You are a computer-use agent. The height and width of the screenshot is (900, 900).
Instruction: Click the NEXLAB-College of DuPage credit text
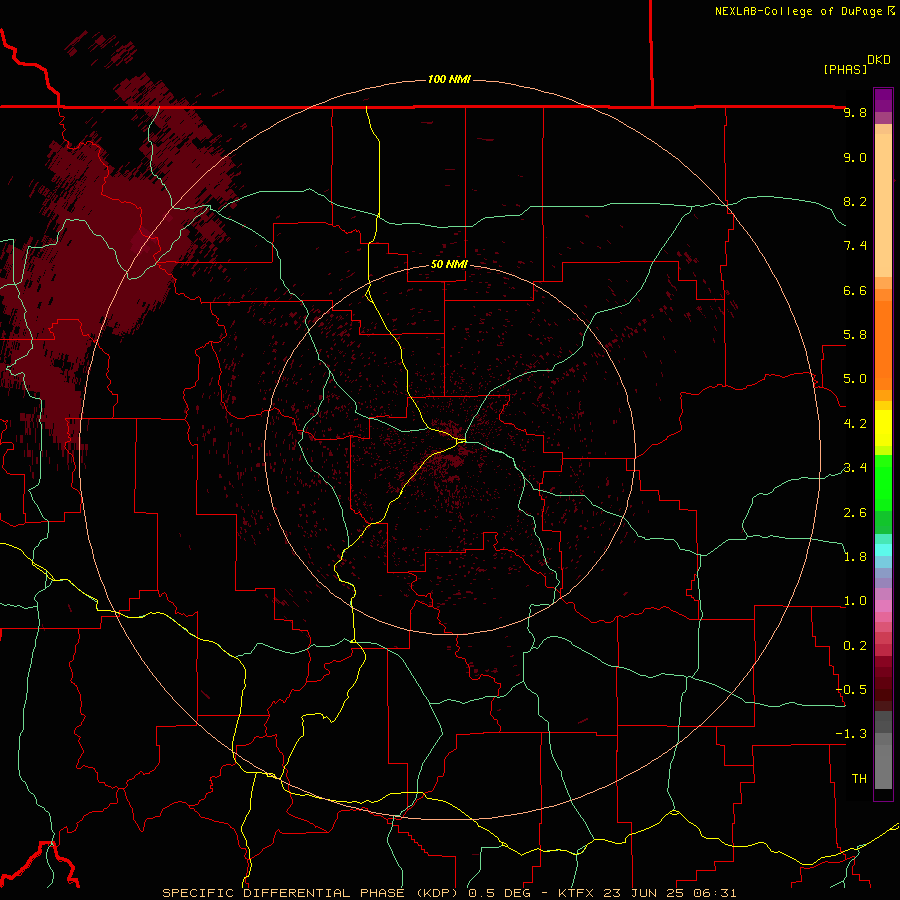click(801, 11)
